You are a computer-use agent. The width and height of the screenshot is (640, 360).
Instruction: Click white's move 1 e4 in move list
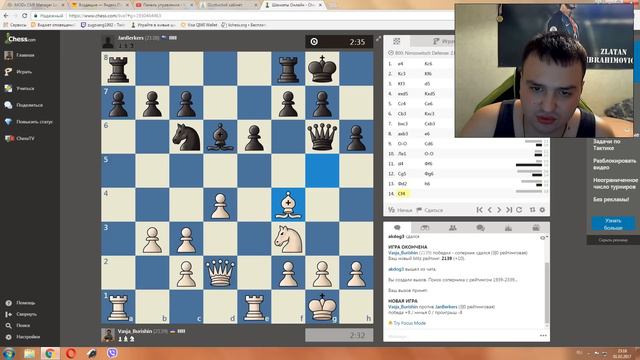(401, 64)
